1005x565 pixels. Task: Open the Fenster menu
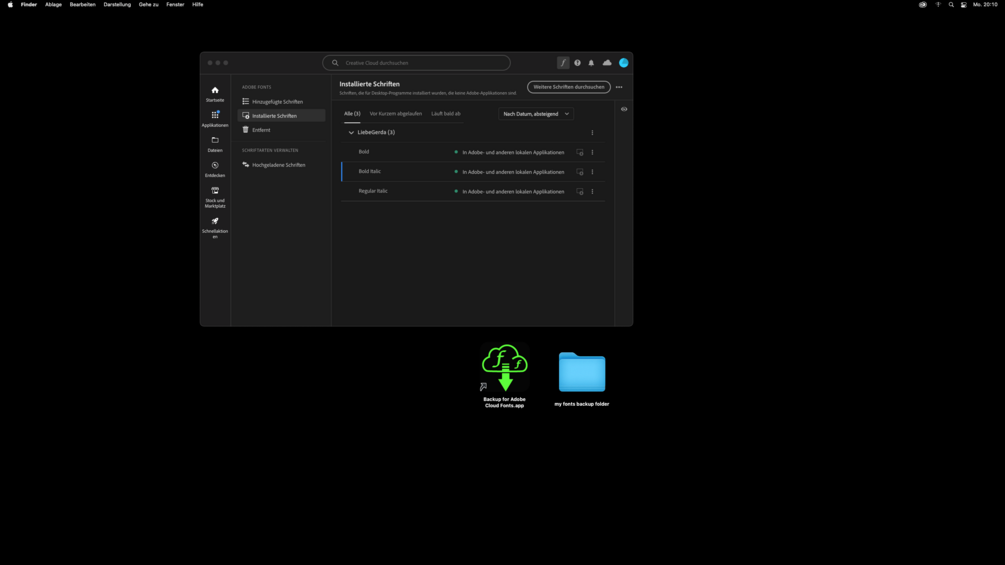(175, 4)
